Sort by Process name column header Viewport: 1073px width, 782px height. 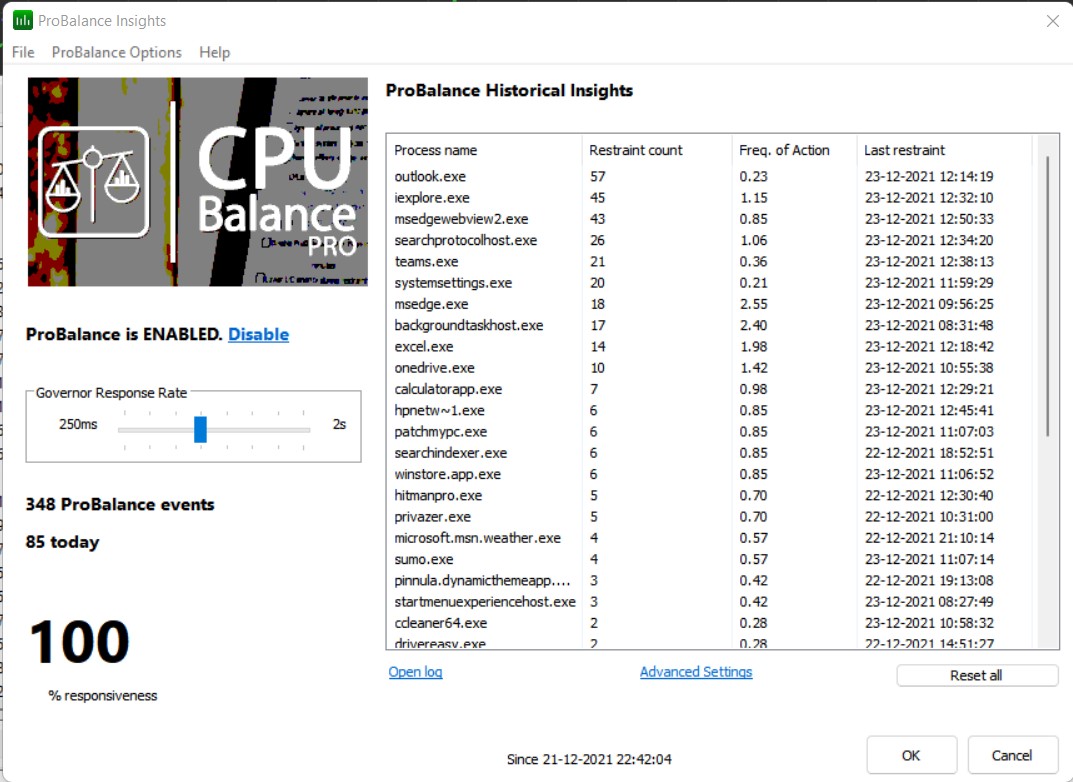click(x=484, y=151)
